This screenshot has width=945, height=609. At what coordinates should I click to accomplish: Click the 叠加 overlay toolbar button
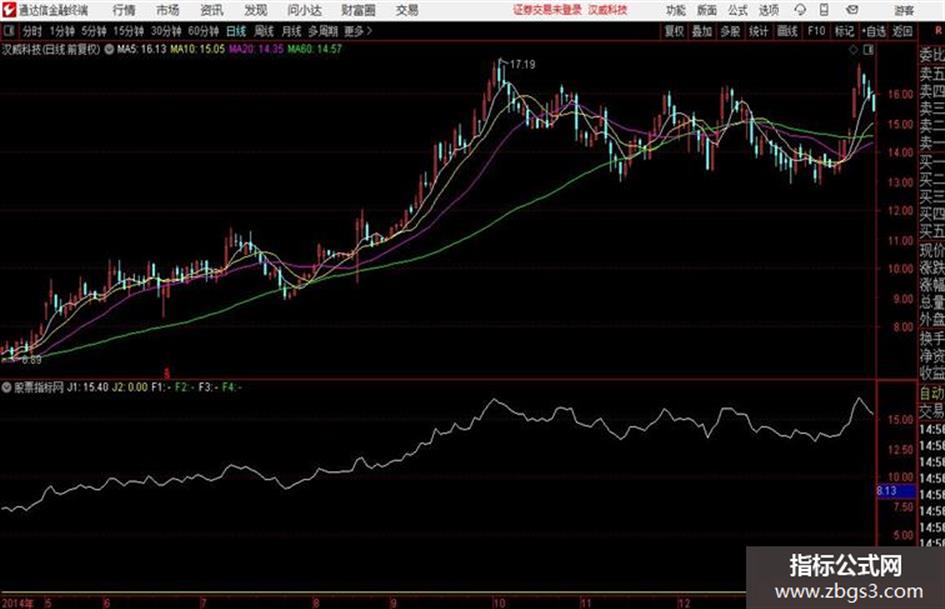pos(702,31)
